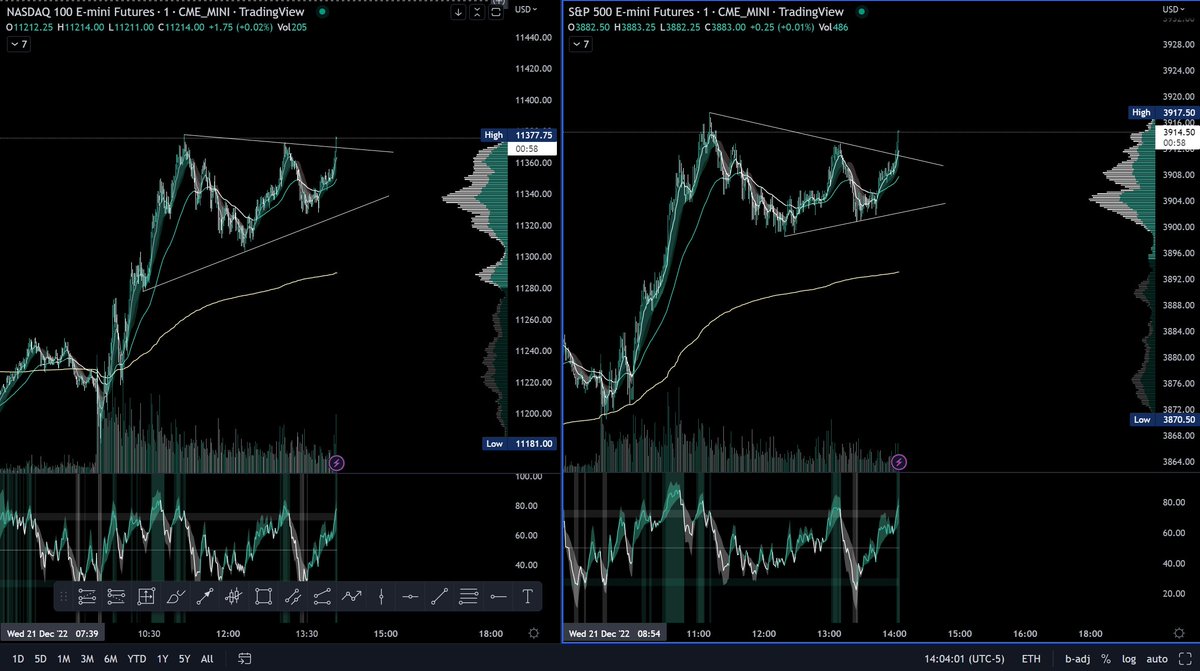Select the Rectangle drawing tool
This screenshot has height=671, width=1200.
pos(263,597)
